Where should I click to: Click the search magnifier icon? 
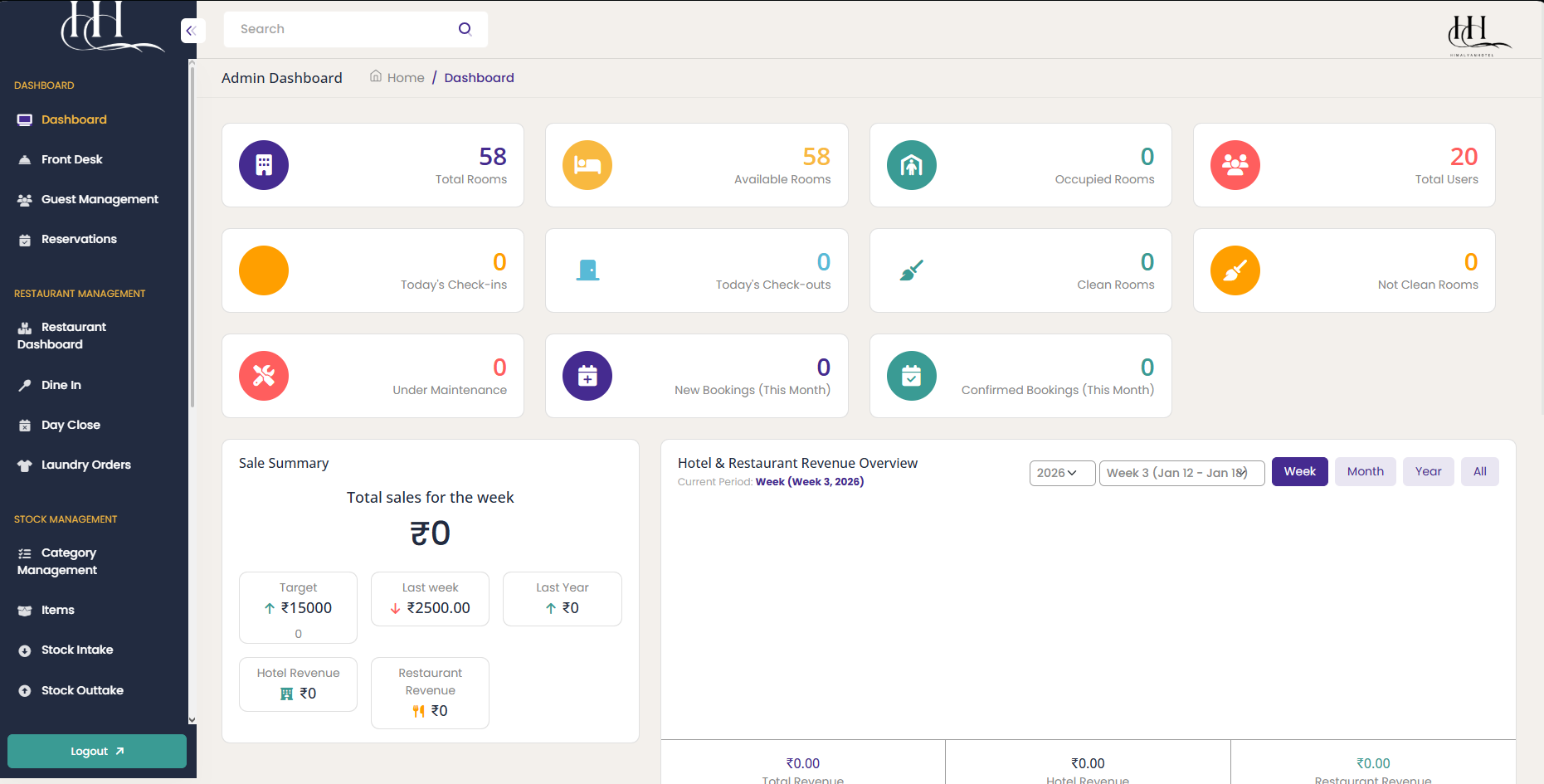click(x=465, y=29)
